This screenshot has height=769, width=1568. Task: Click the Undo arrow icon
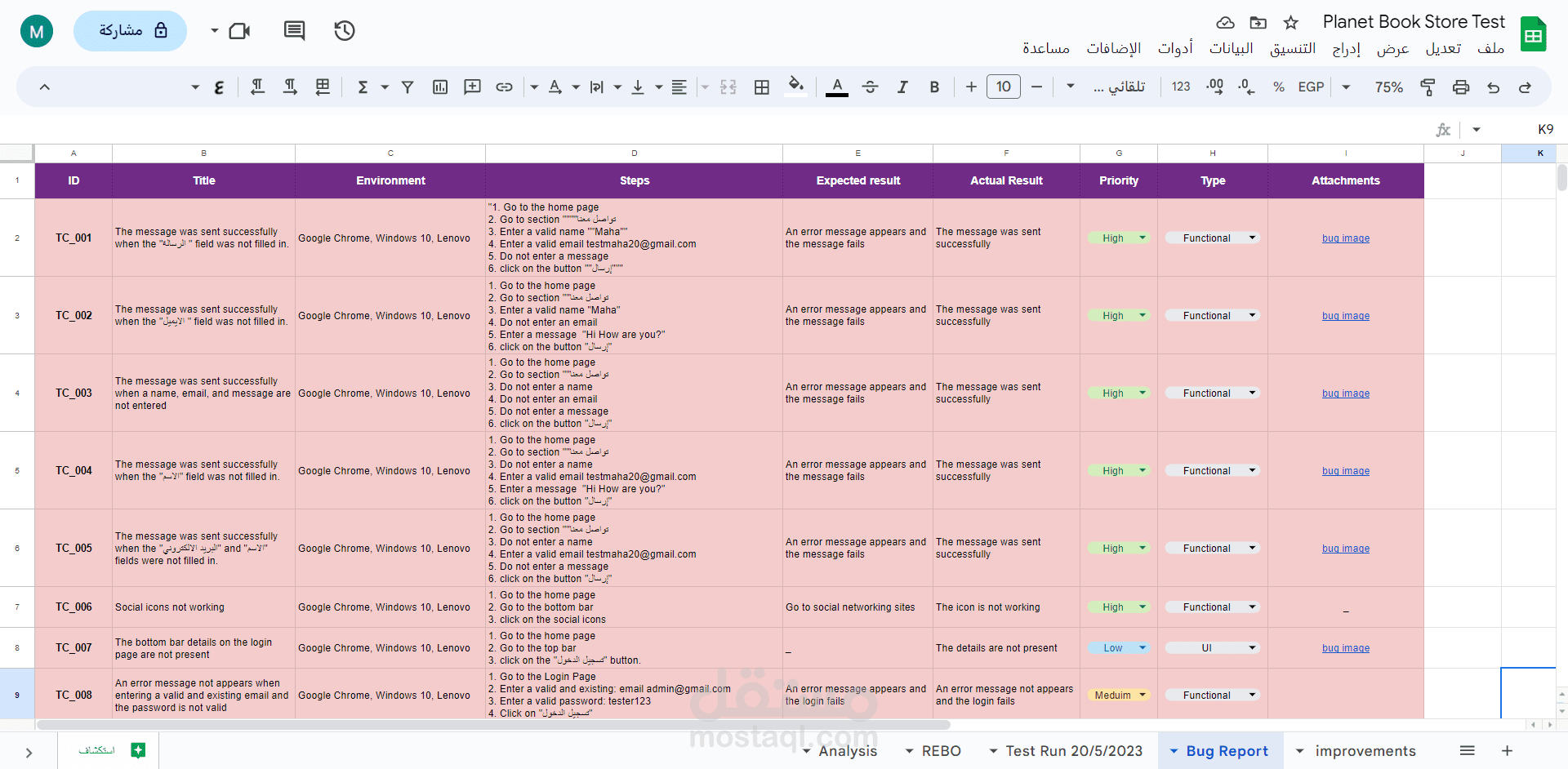(1493, 87)
